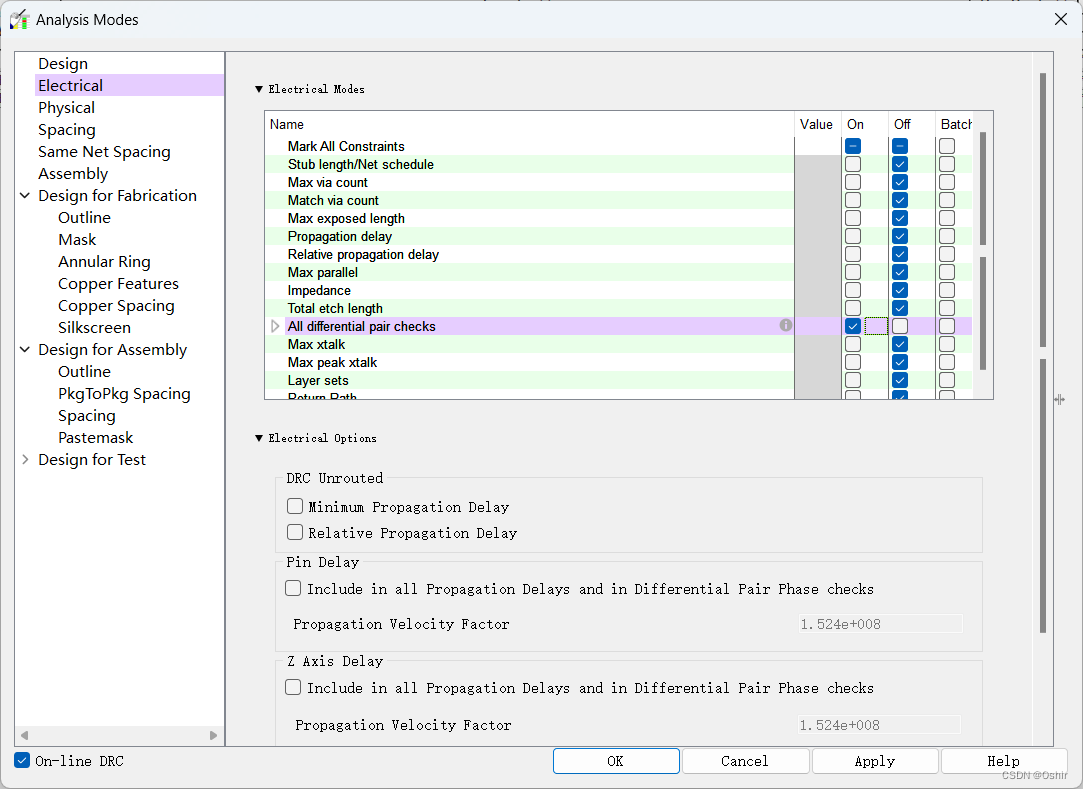Expand the Design for Test tree node

(25, 460)
